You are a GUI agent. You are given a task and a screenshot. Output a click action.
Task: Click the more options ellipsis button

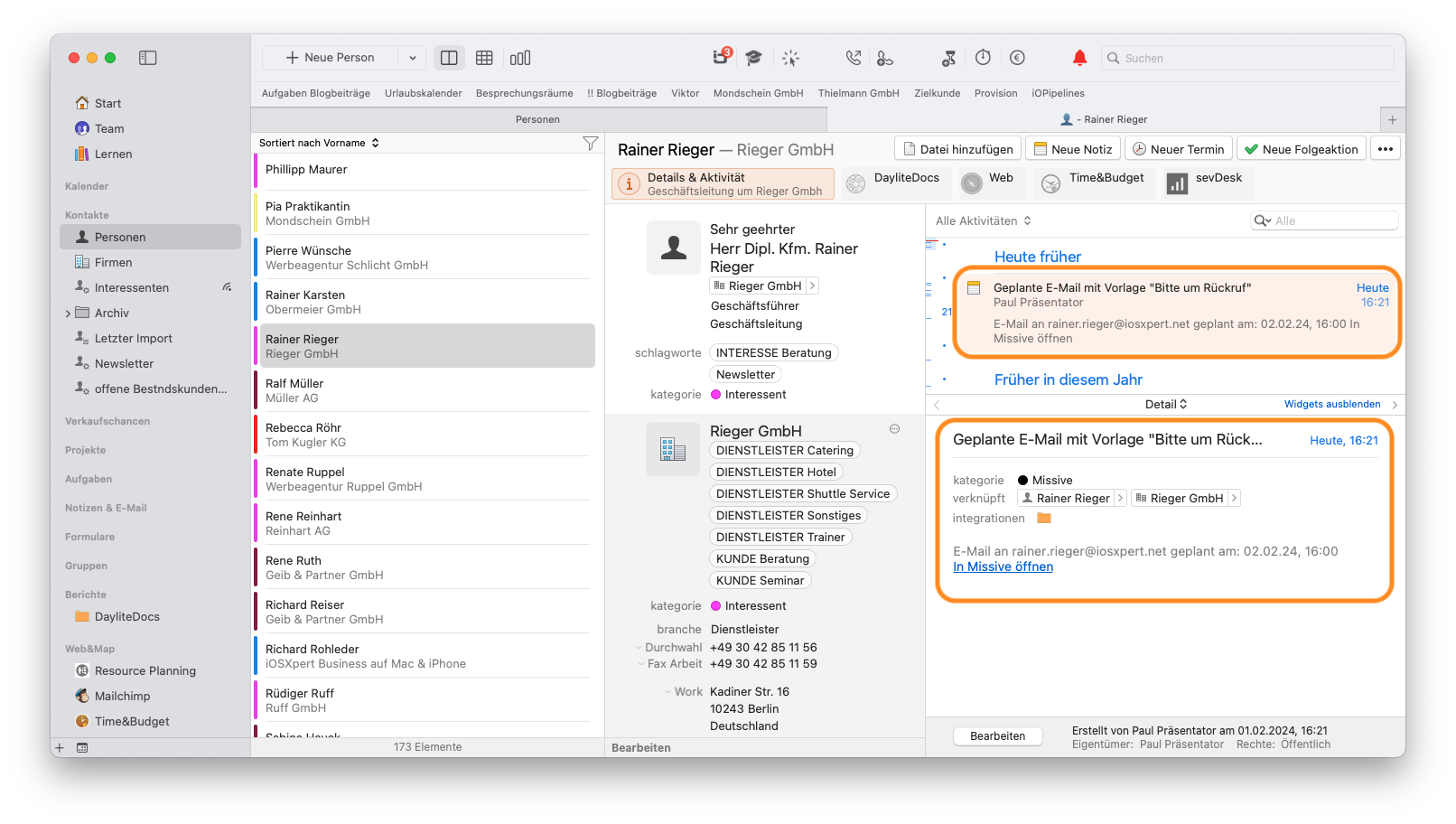point(1386,149)
